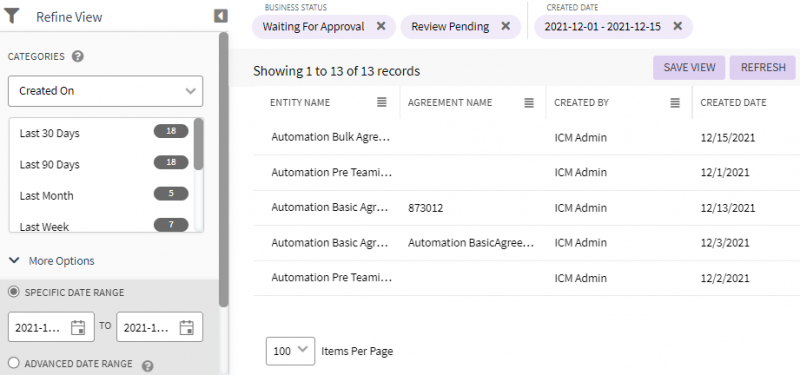
Task: Click the Waiting For Approval chip label
Action: click(x=313, y=27)
